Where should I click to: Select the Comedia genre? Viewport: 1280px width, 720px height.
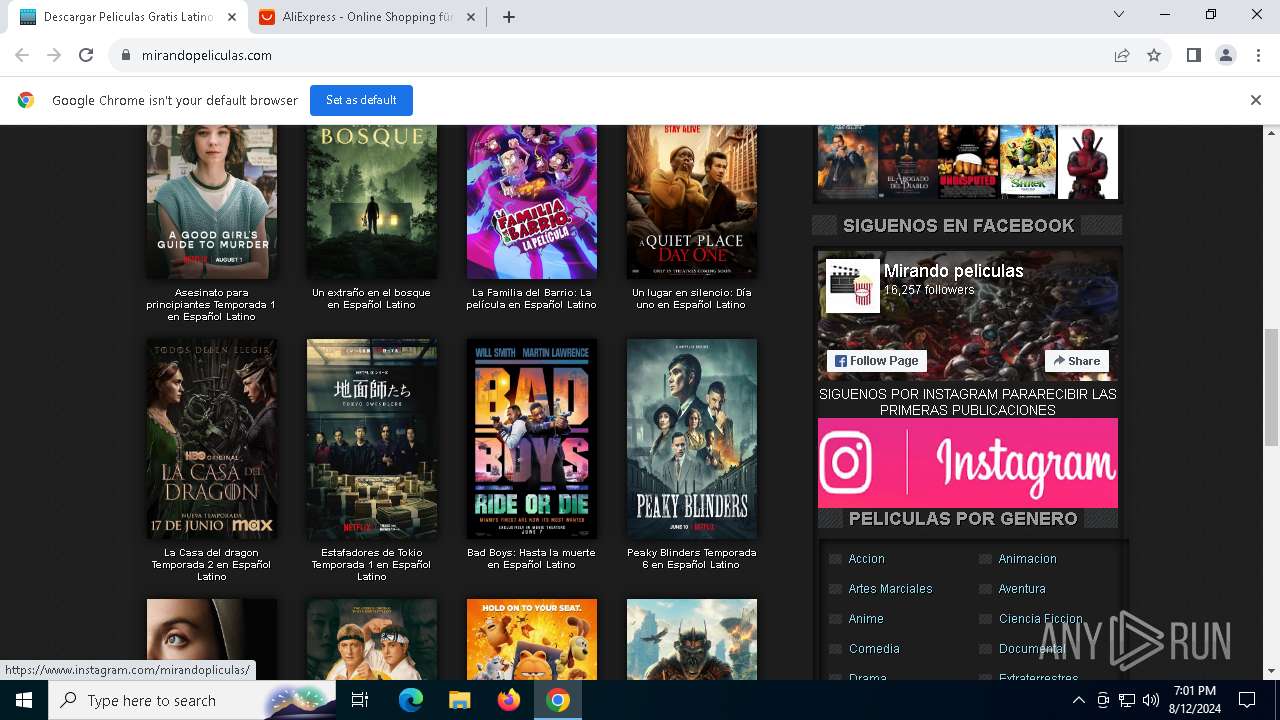[x=874, y=649]
